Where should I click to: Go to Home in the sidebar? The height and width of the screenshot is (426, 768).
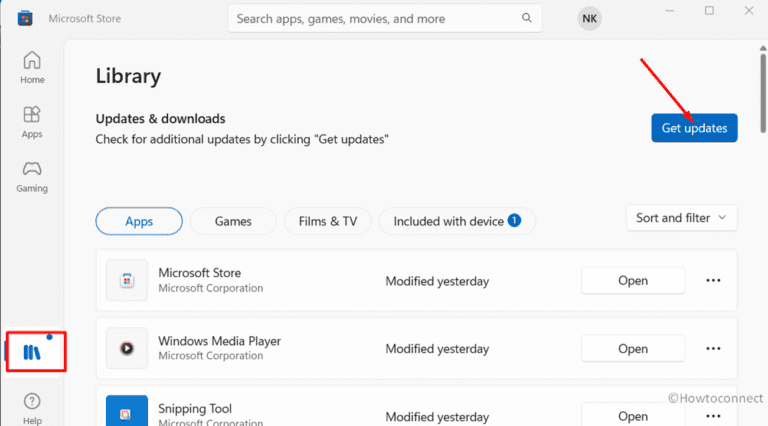coord(32,68)
